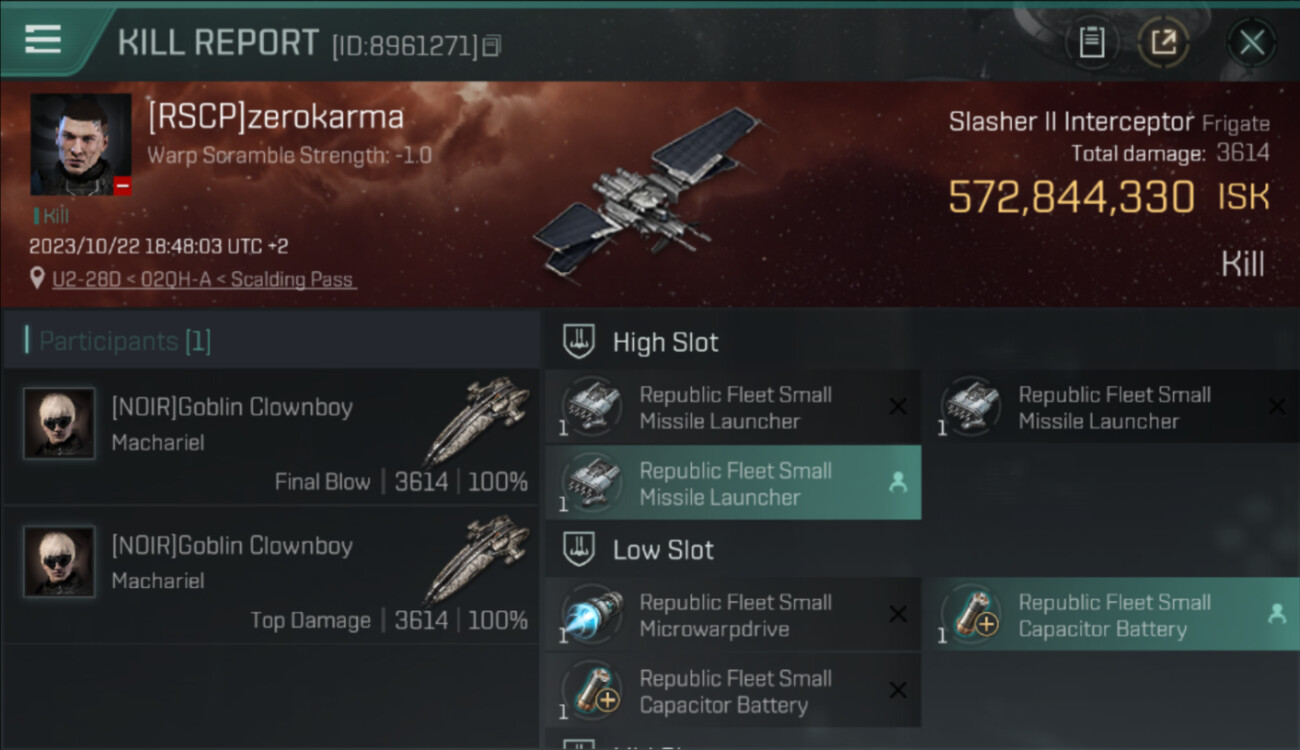The height and width of the screenshot is (750, 1300).
Task: Select the first destroyed Small Missile Launcher
Action: tap(733, 407)
